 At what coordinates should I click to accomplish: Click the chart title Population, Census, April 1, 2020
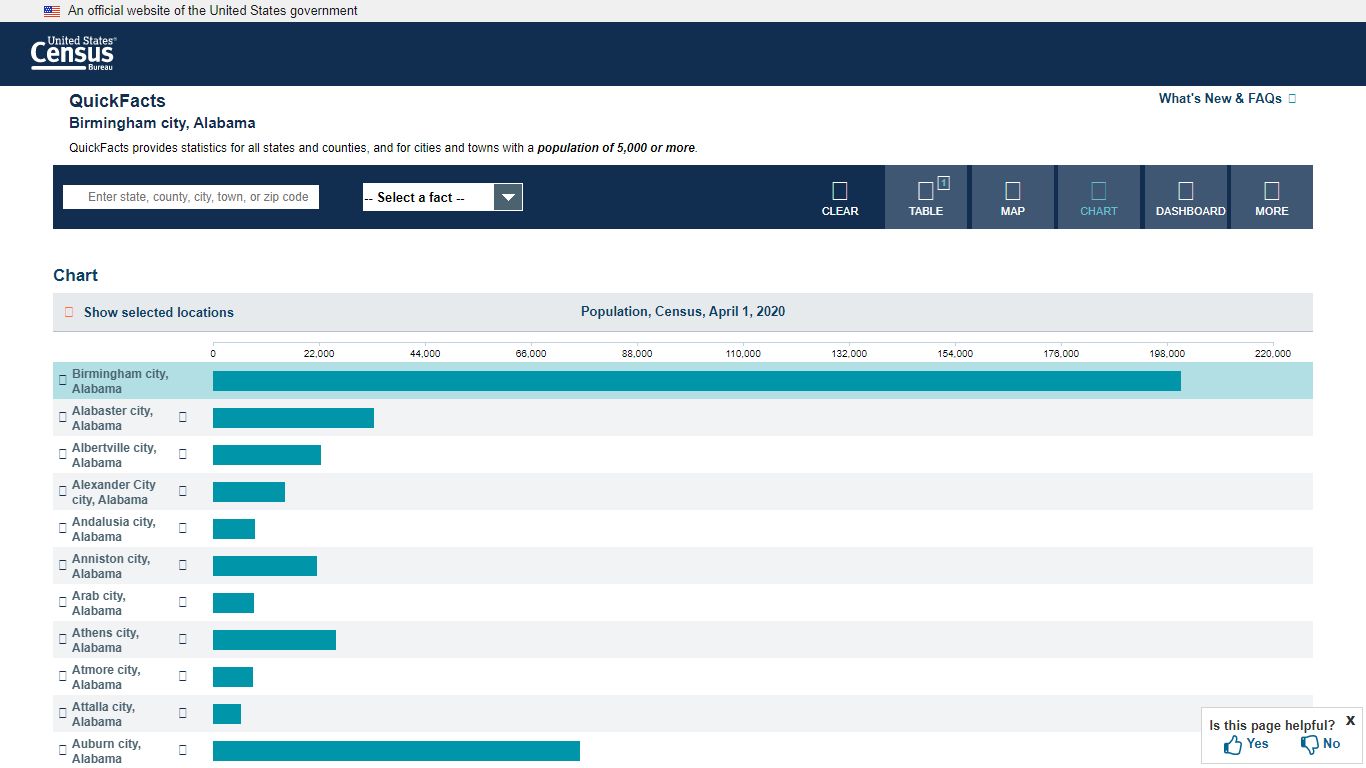click(x=683, y=311)
